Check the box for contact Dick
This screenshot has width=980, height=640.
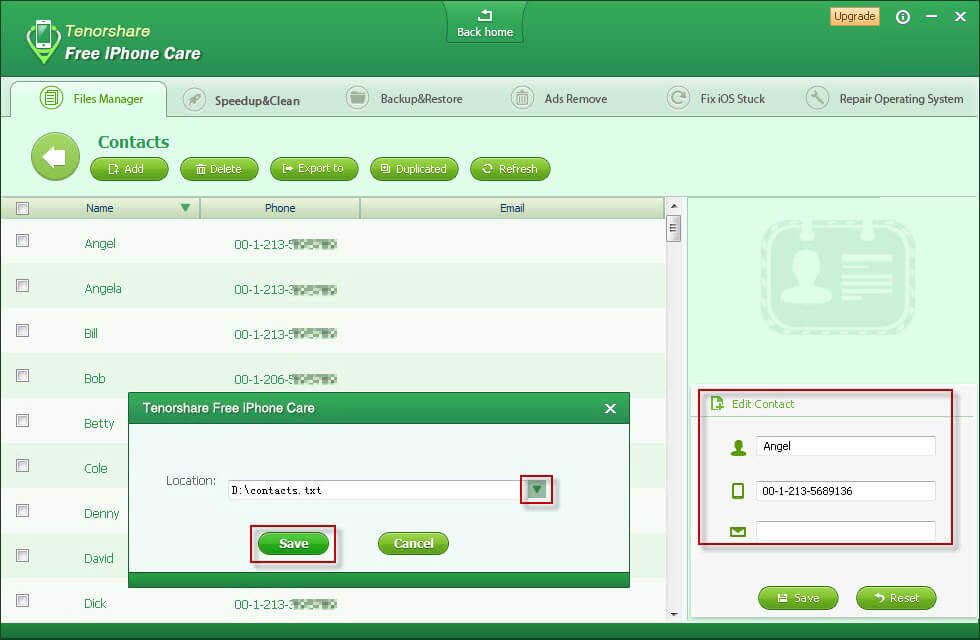[22, 601]
